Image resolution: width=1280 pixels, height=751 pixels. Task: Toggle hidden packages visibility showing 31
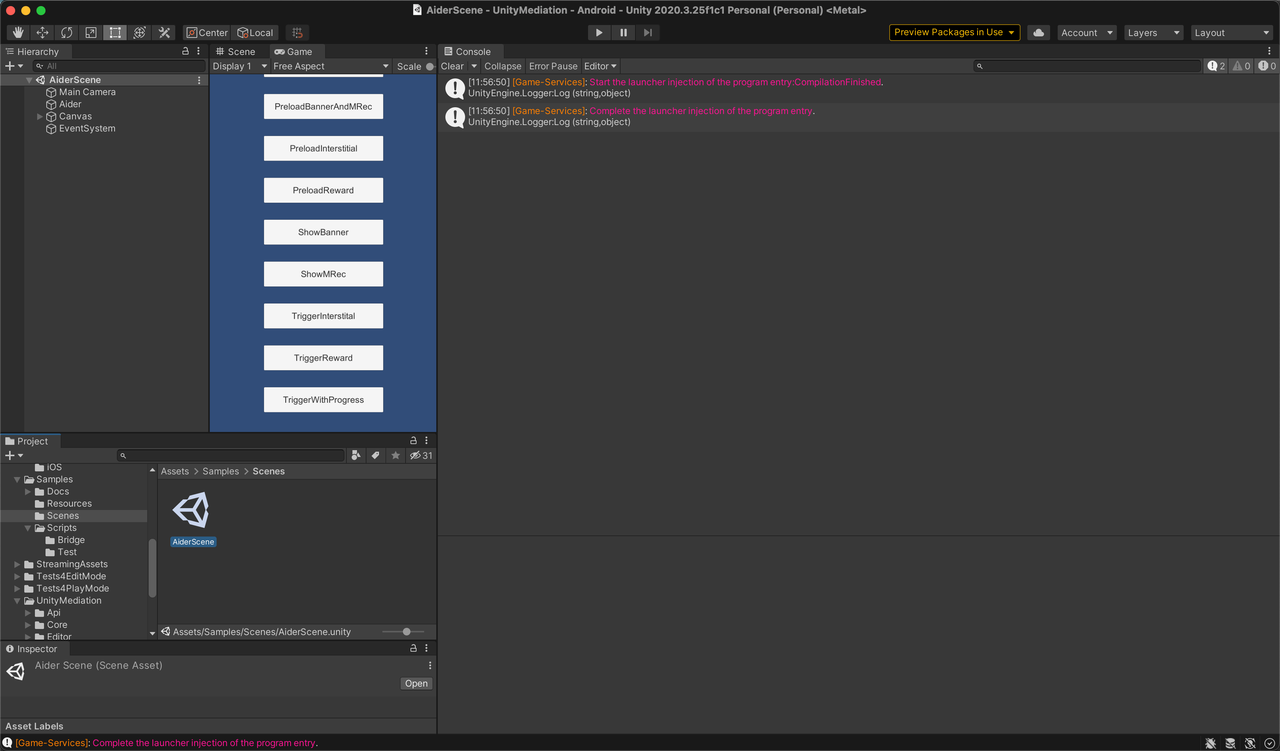[421, 455]
